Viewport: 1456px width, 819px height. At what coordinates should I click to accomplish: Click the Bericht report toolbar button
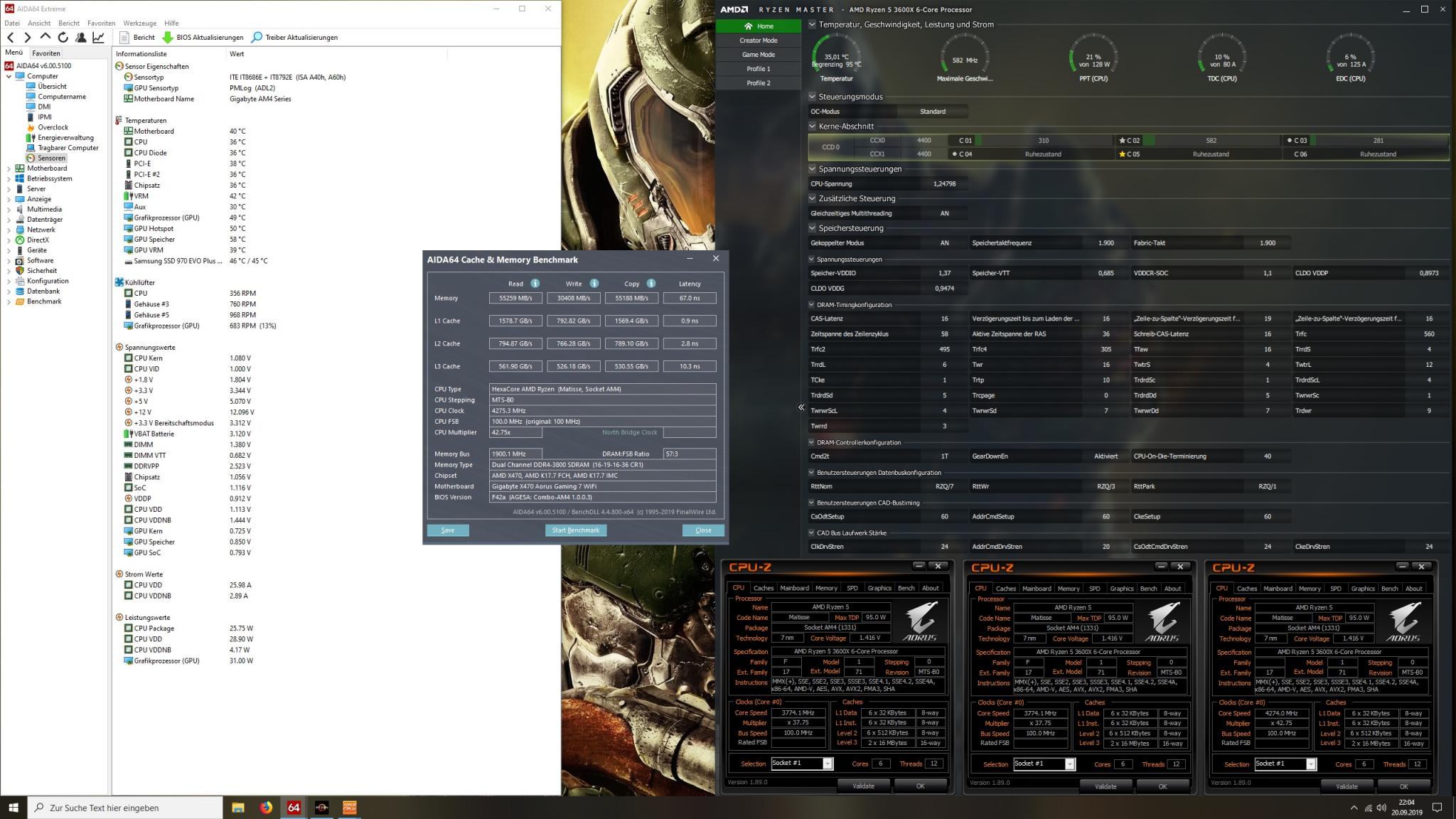[137, 37]
